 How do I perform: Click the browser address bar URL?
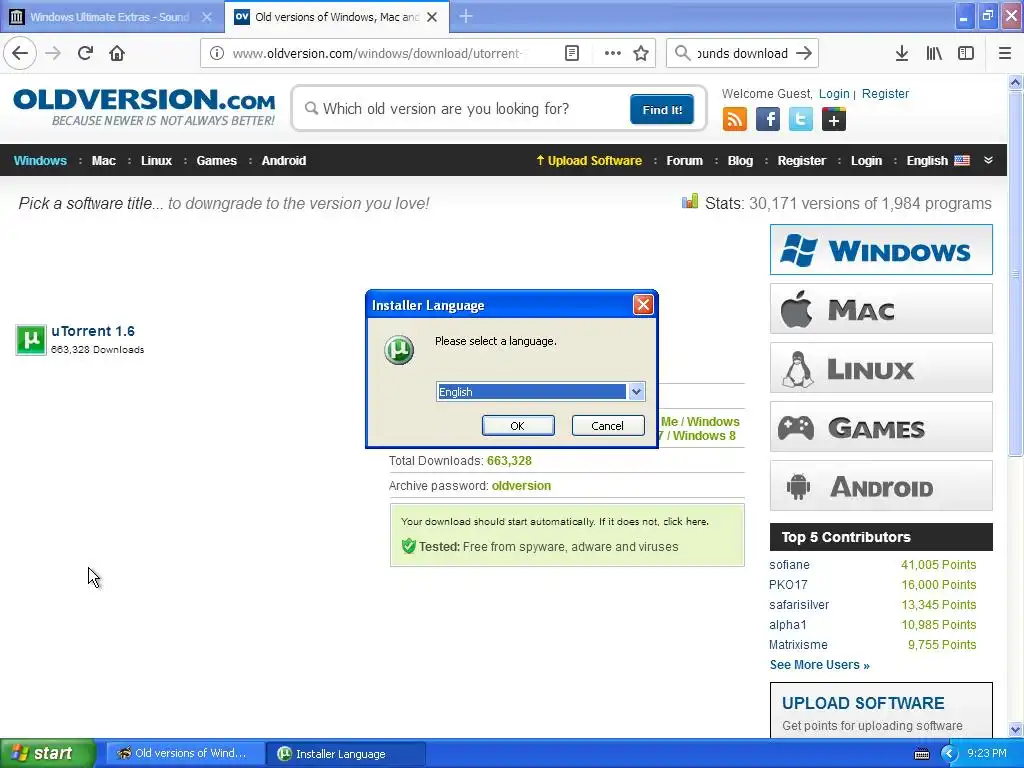379,53
